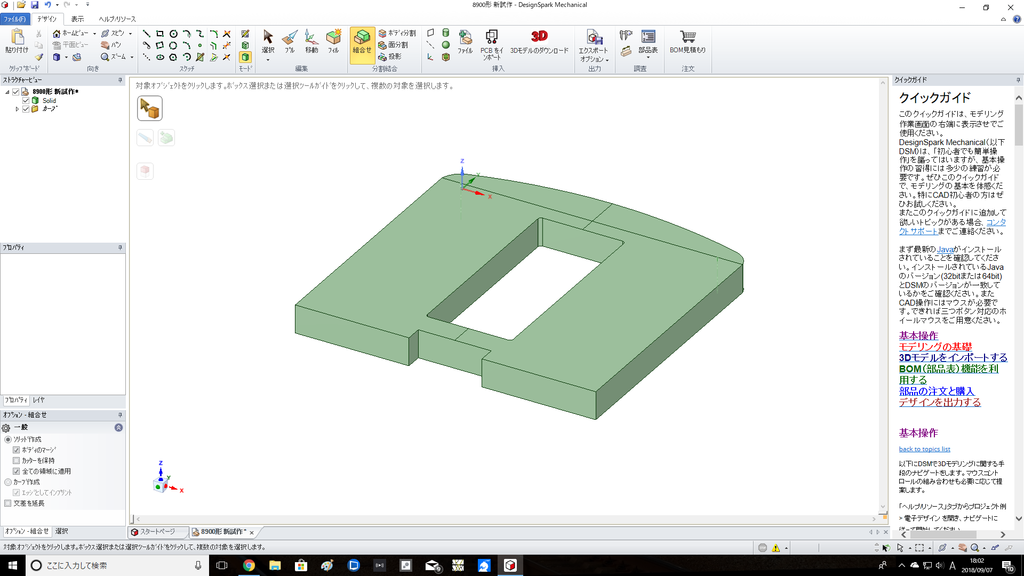
Task: Open the 部品表 dropdown
Action: point(648,57)
